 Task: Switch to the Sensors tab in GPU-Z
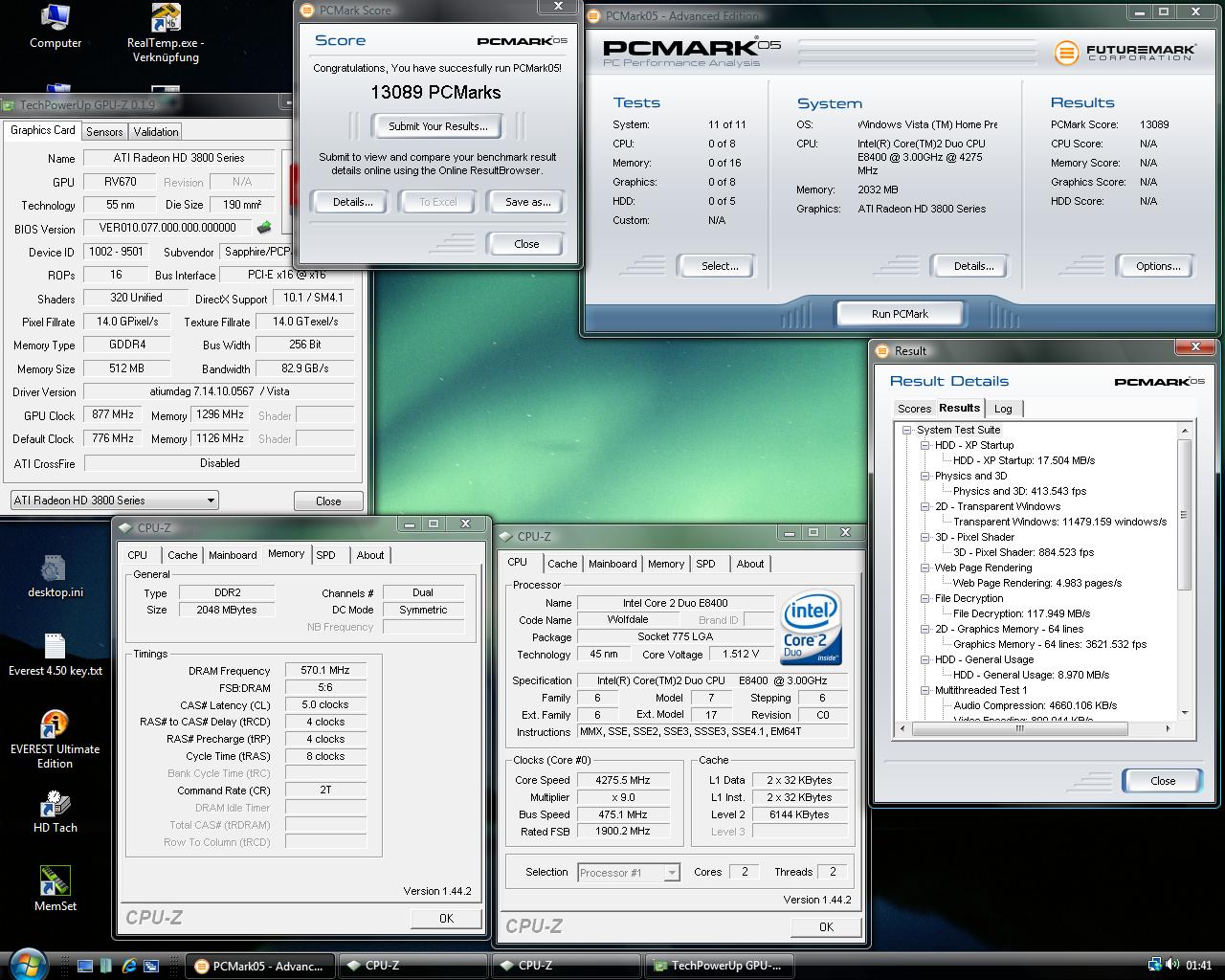[x=104, y=132]
